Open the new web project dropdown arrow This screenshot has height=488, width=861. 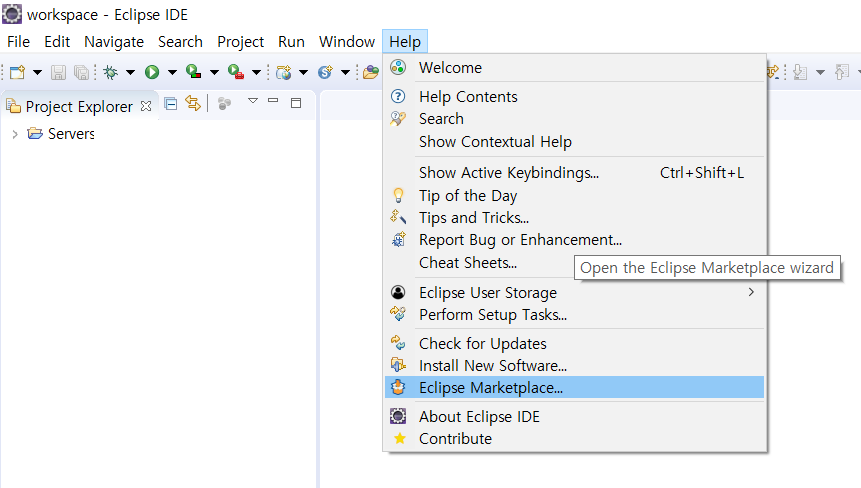coord(303,72)
